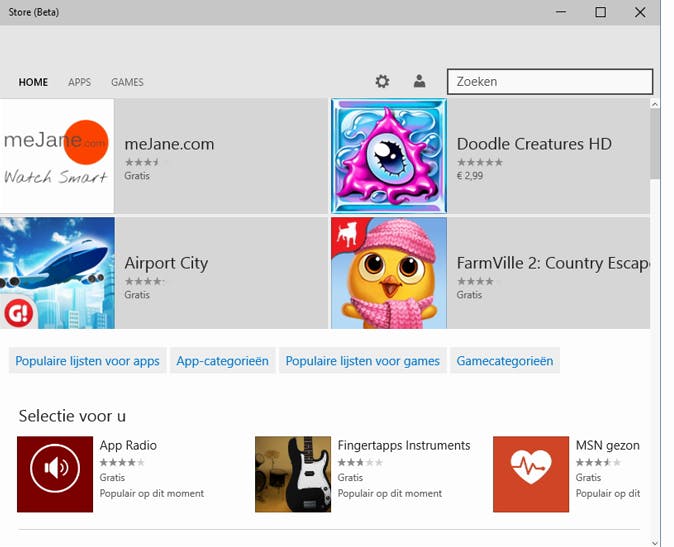
Task: Open the Airport City app icon
Action: click(x=57, y=273)
